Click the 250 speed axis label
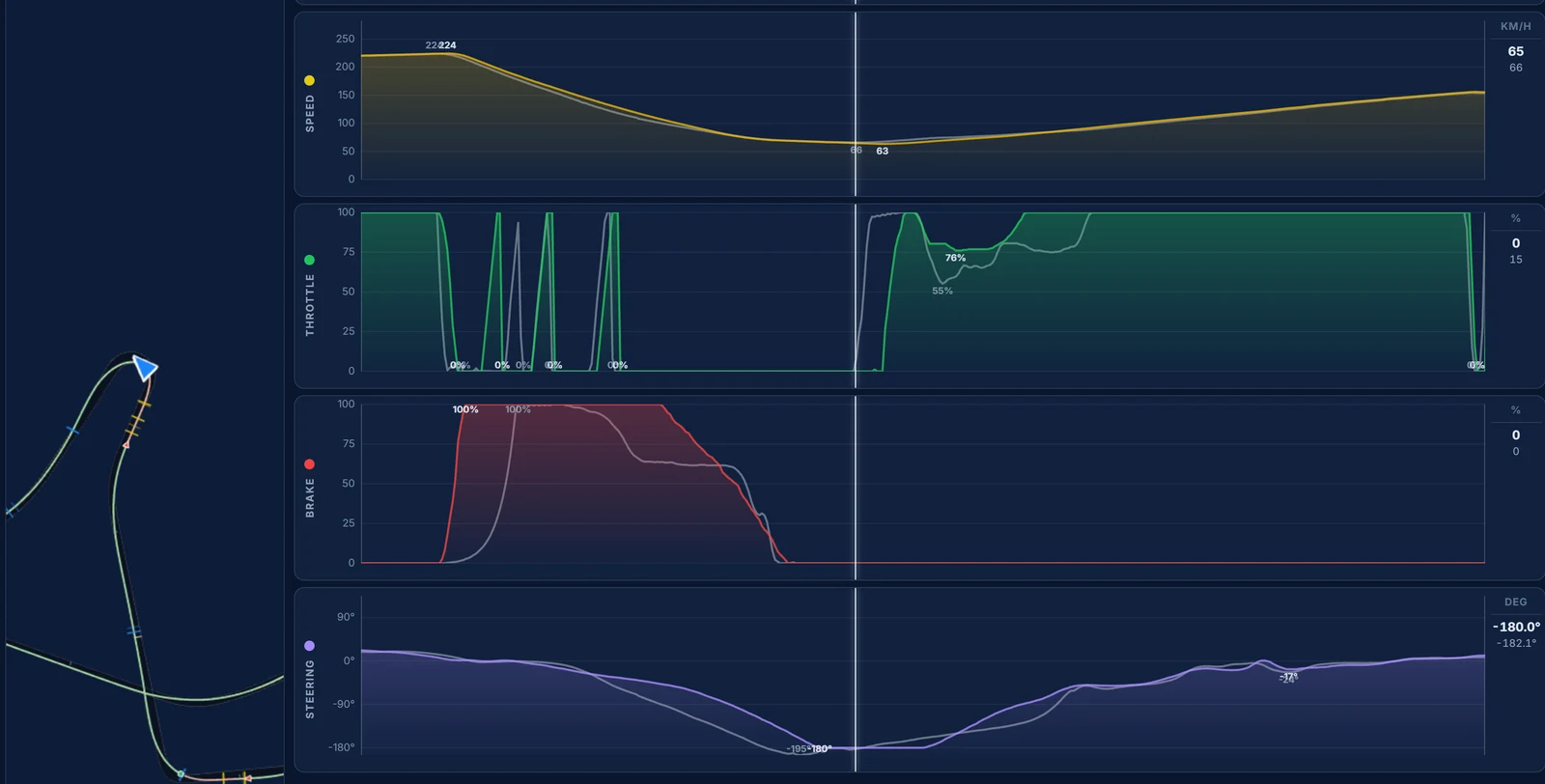1545x784 pixels. [x=345, y=39]
